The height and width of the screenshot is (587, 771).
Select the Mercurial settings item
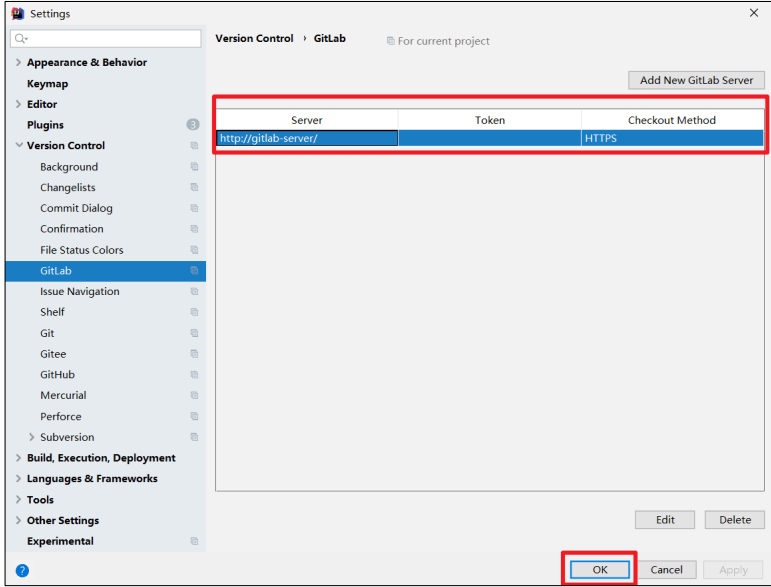[63, 395]
